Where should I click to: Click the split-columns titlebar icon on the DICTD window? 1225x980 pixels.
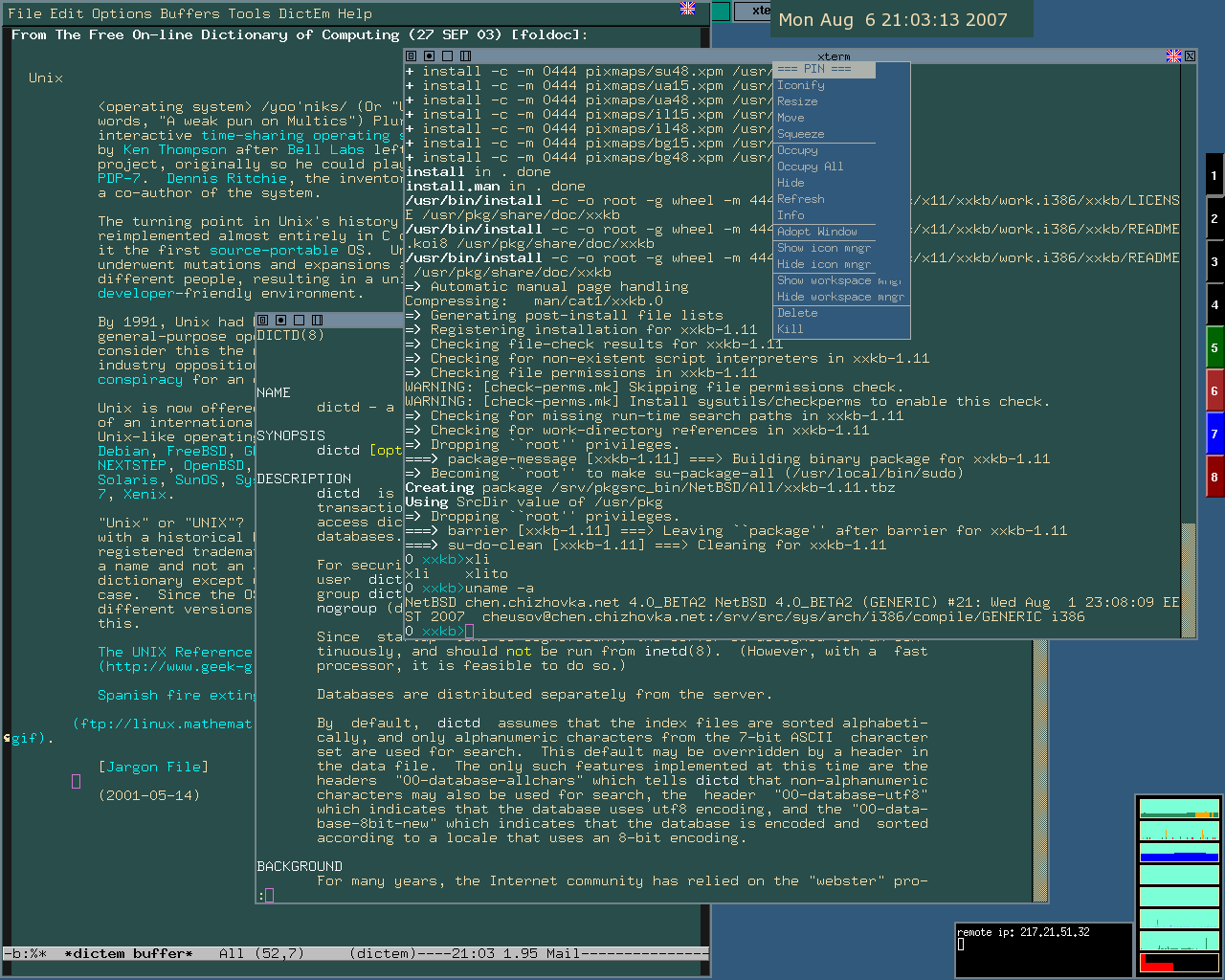(317, 320)
